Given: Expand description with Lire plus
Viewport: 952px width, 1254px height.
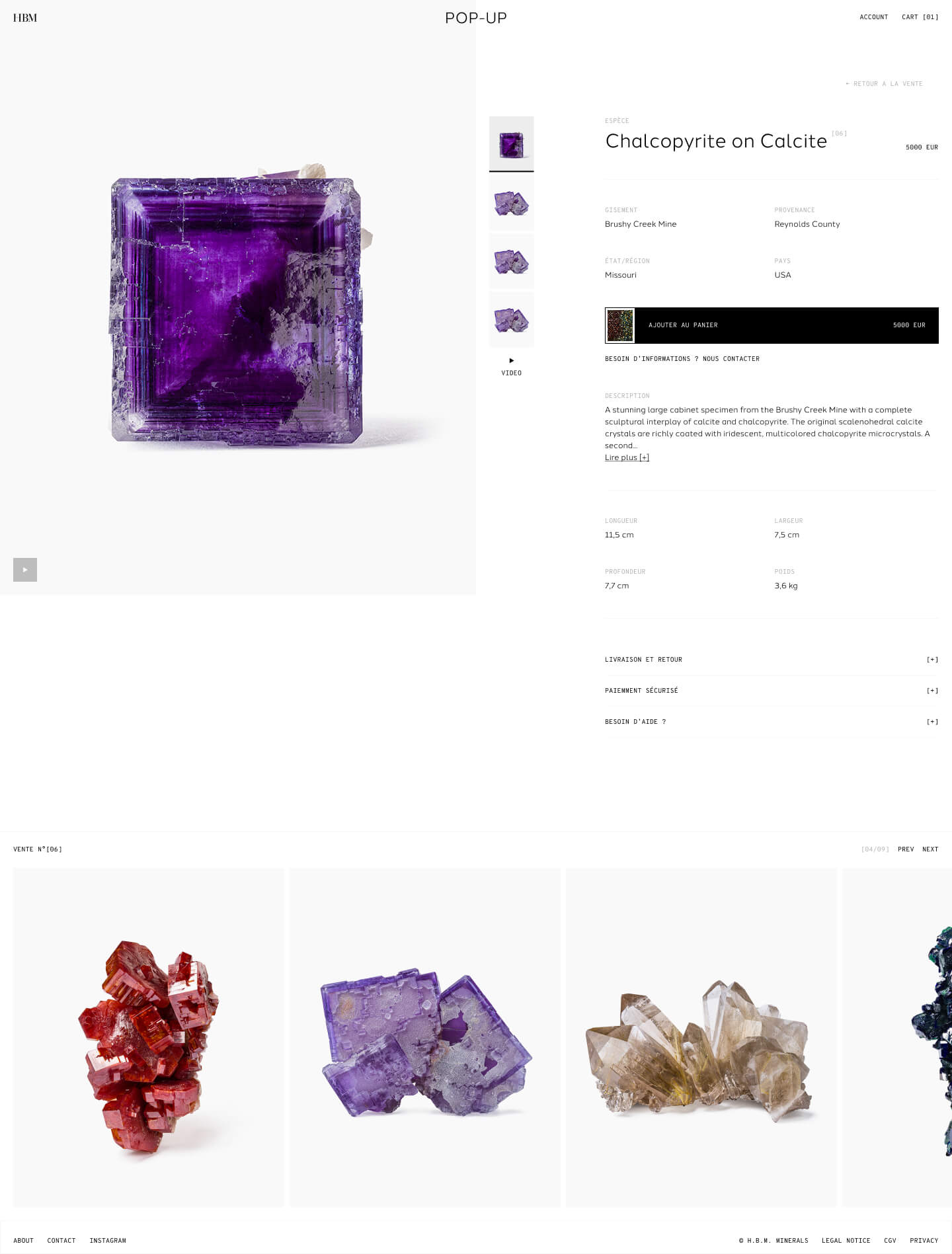Looking at the screenshot, I should (x=627, y=457).
